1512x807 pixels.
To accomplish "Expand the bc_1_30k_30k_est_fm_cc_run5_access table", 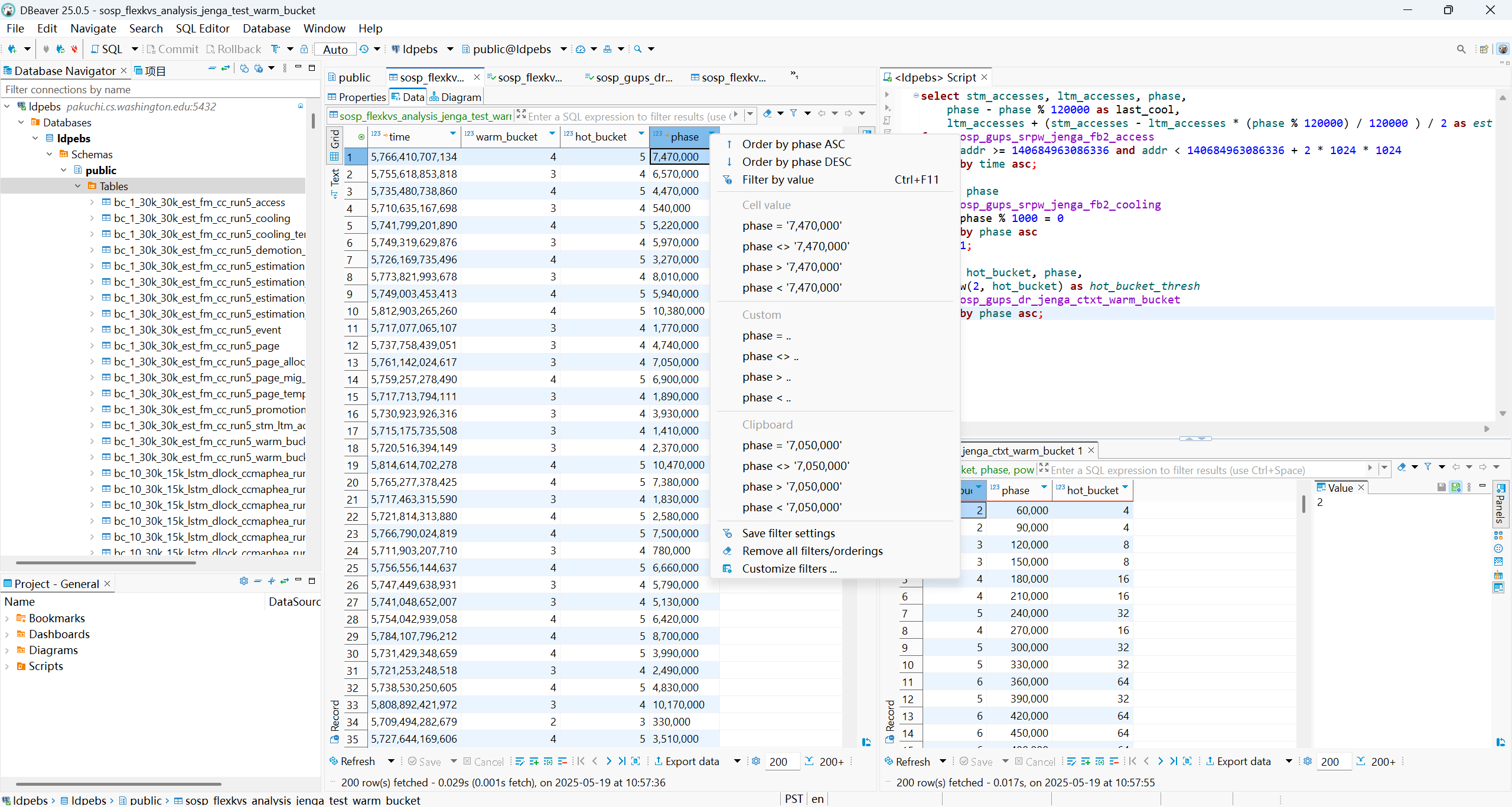I will (92, 202).
